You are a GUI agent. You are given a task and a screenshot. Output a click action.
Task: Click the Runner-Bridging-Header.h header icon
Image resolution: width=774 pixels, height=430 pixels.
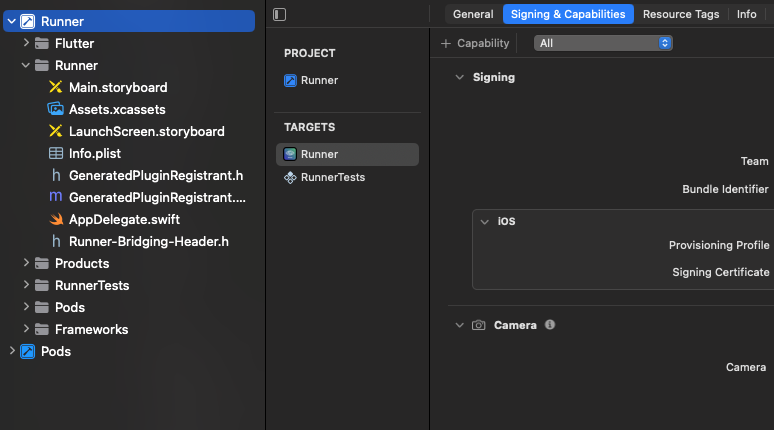tap(56, 241)
